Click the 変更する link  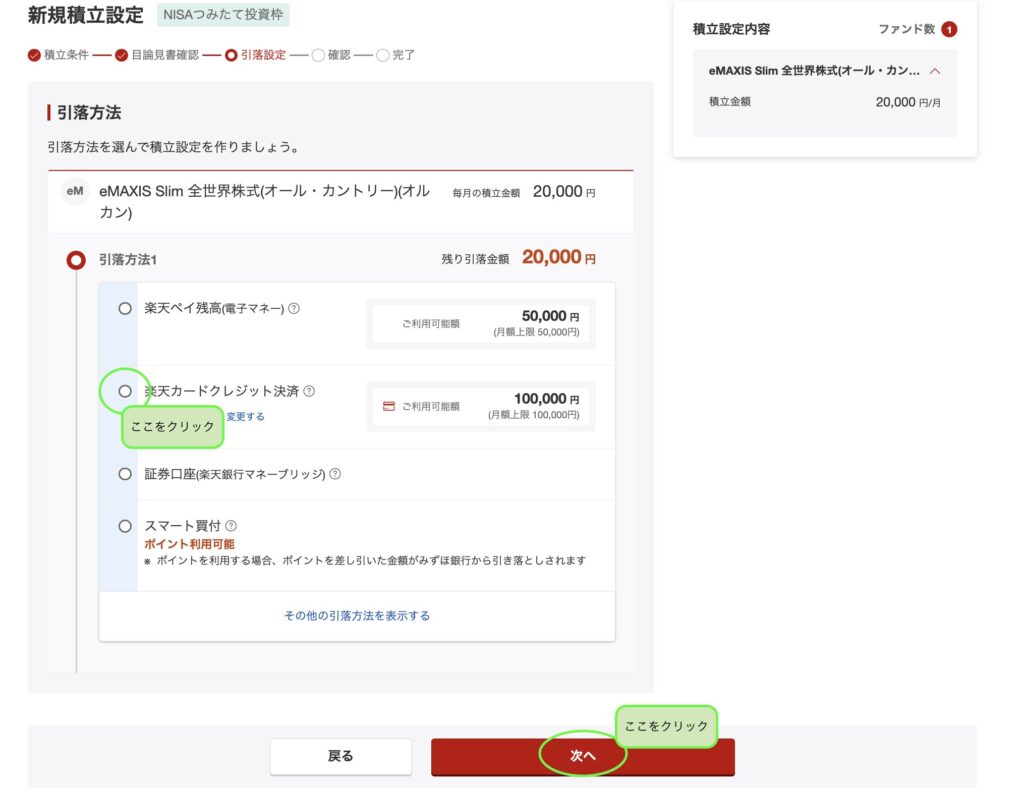click(x=246, y=417)
